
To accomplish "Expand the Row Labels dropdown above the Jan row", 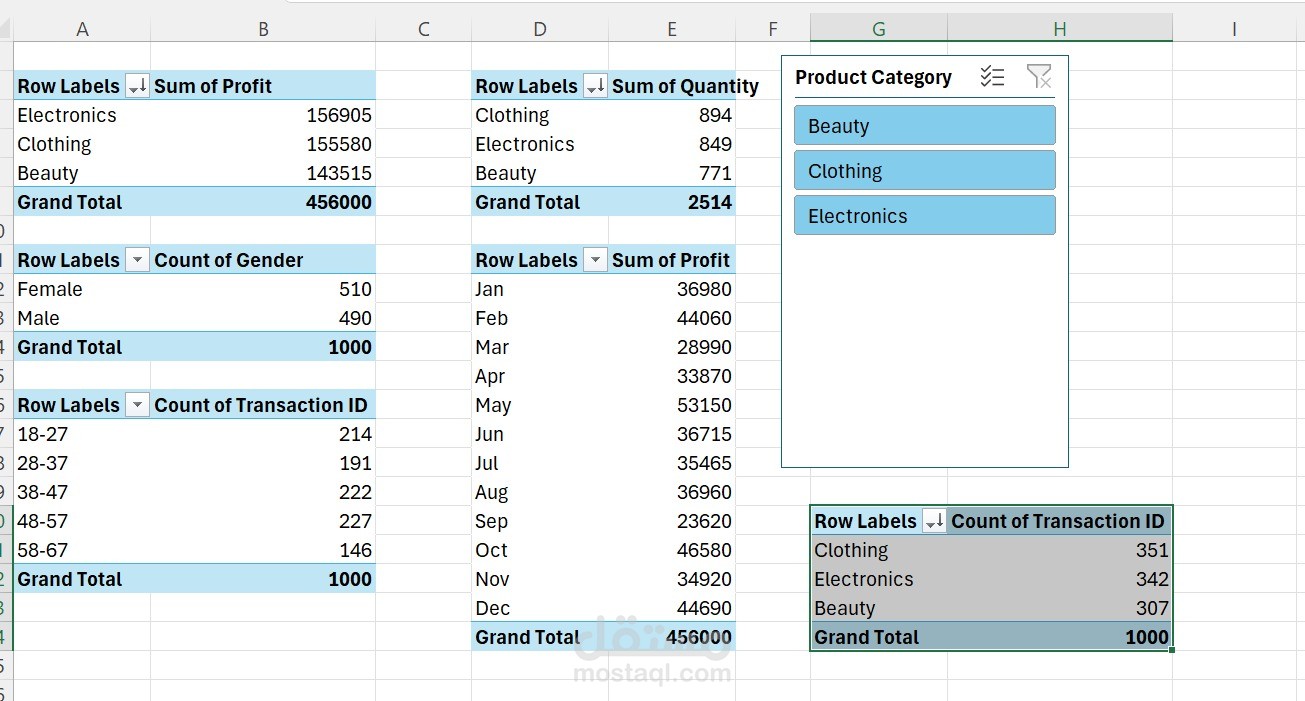I will tap(595, 261).
